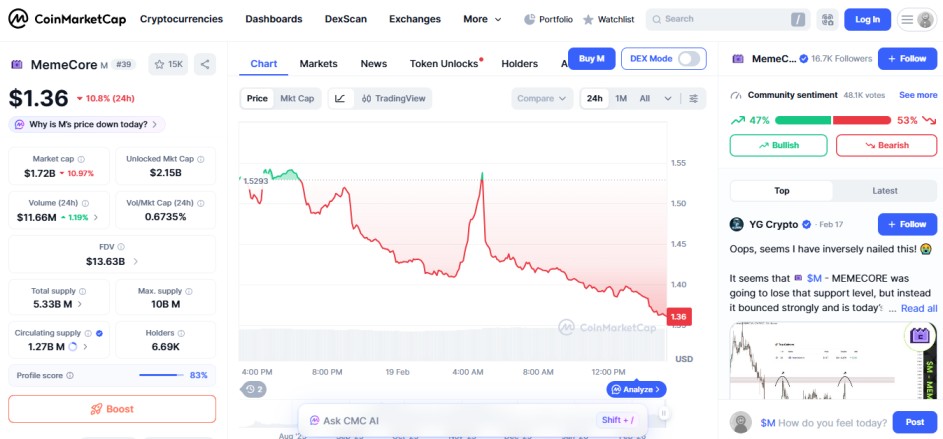Expand more time range options chevron

(x=668, y=98)
